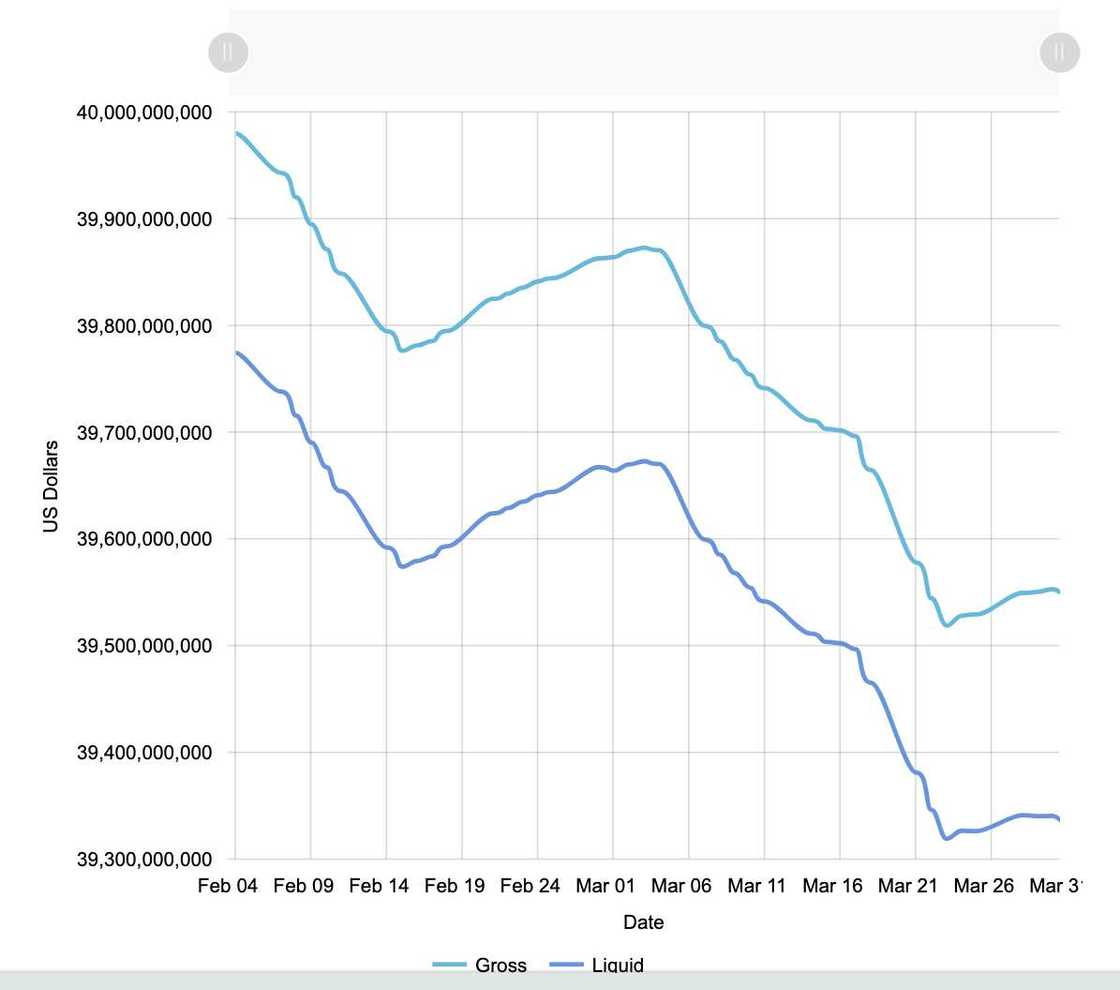Click the right range selector handle
The height and width of the screenshot is (990, 1120).
tap(1059, 52)
